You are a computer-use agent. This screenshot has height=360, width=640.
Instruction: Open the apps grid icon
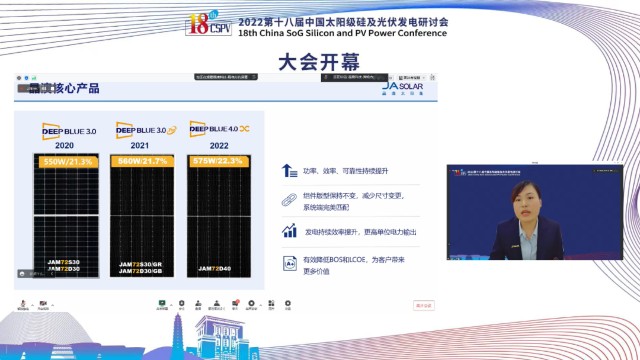[271, 304]
